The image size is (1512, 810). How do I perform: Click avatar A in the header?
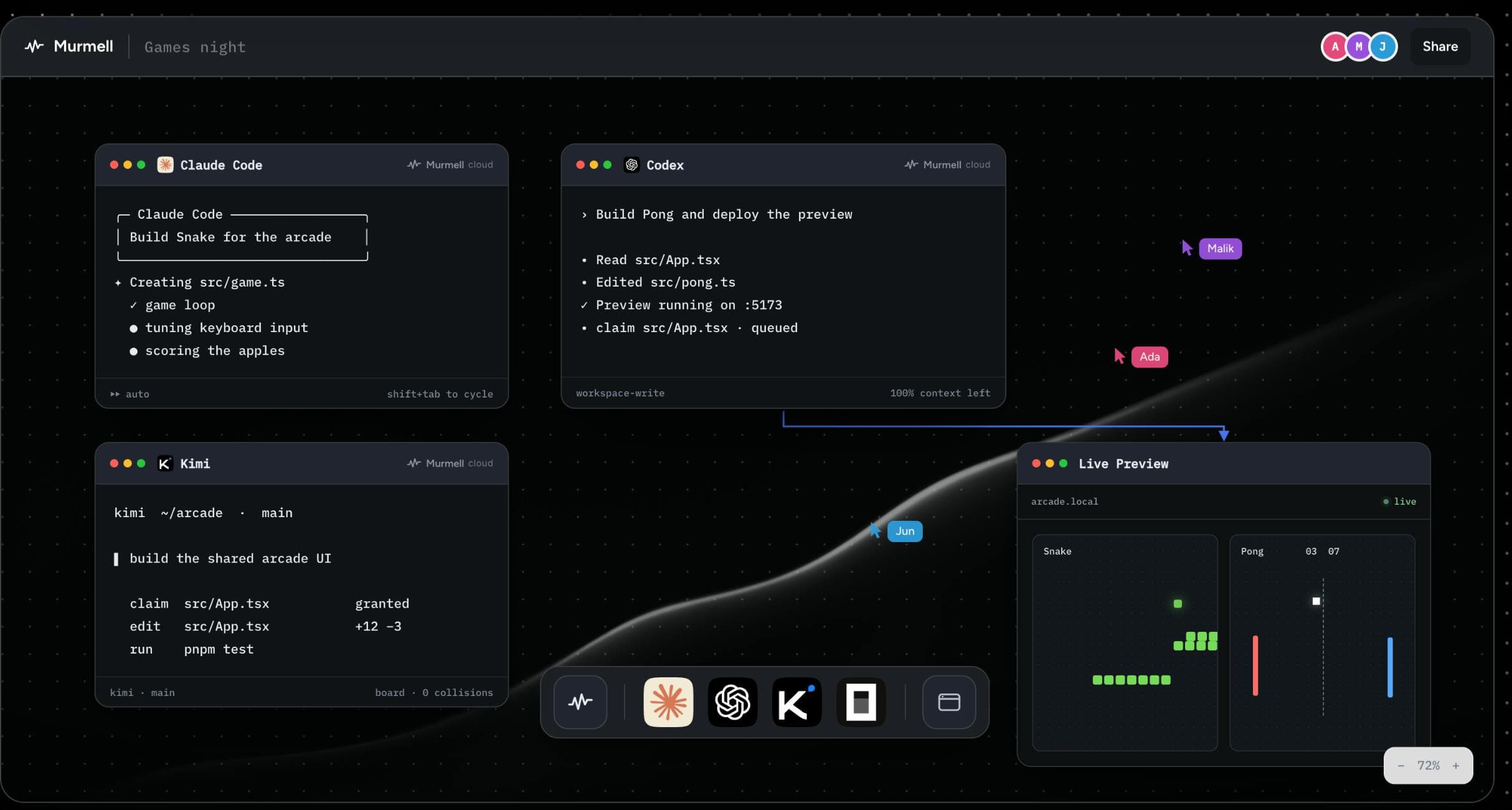point(1335,47)
